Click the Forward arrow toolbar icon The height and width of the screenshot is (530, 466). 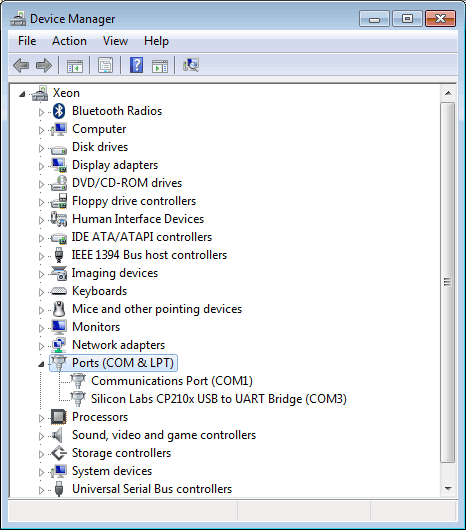(x=44, y=65)
